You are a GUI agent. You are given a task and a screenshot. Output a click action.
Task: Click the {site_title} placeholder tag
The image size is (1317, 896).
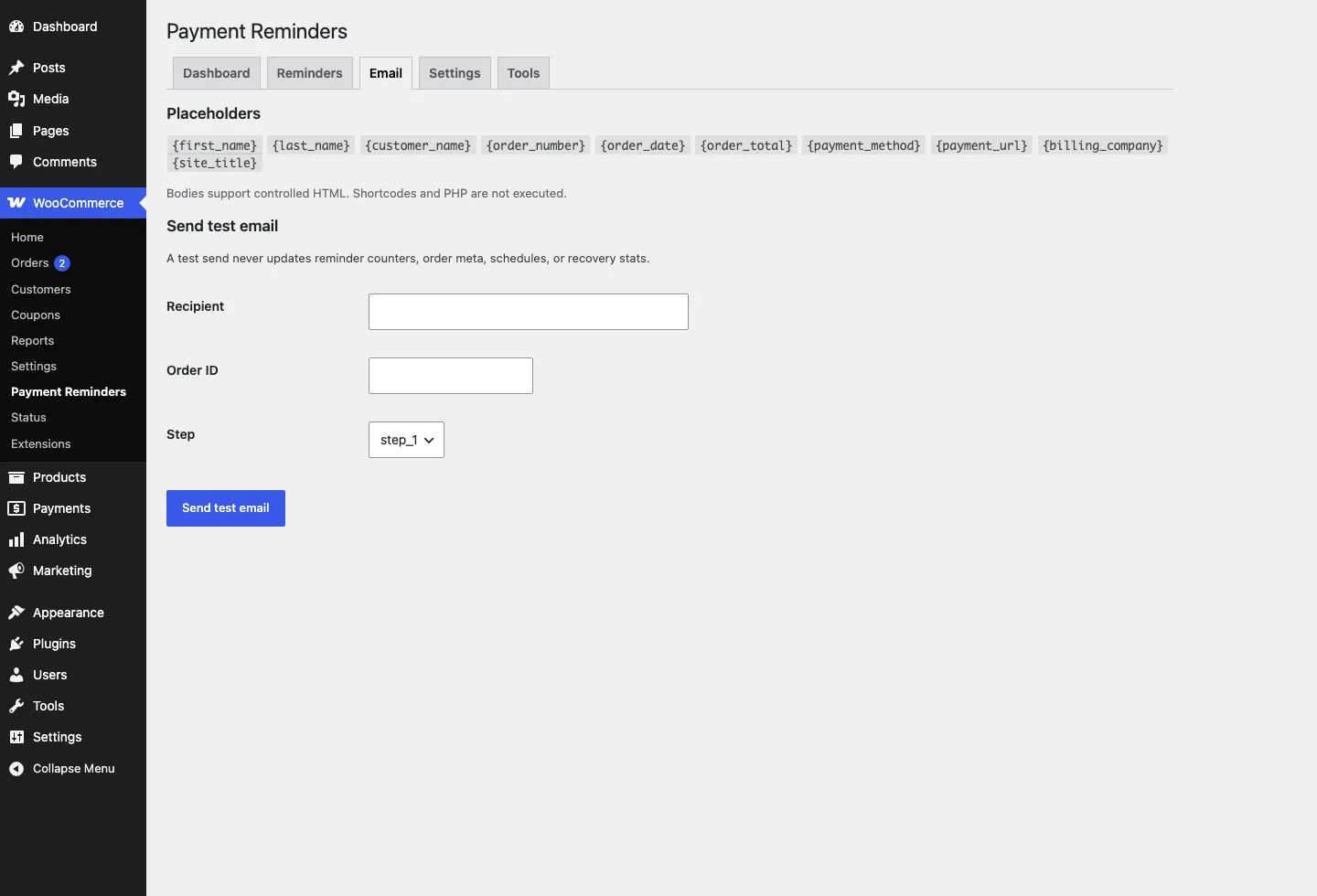click(215, 163)
